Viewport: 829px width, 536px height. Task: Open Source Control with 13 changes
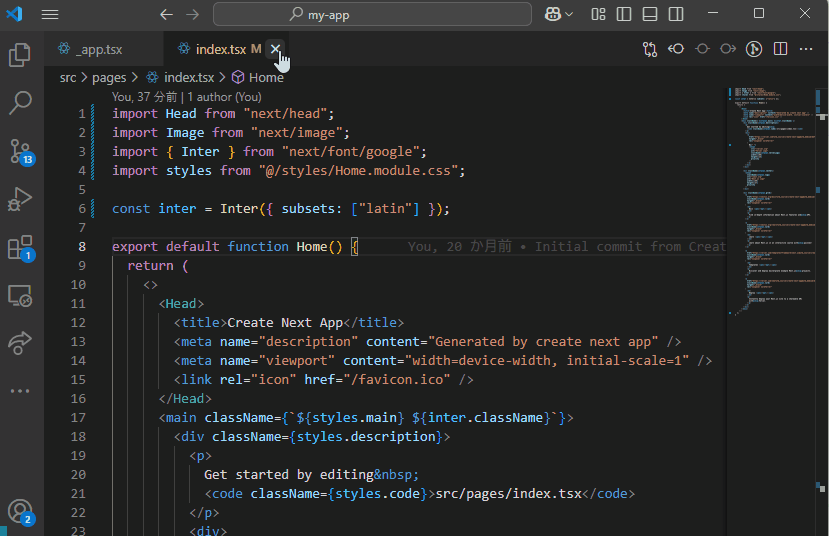coord(21,152)
